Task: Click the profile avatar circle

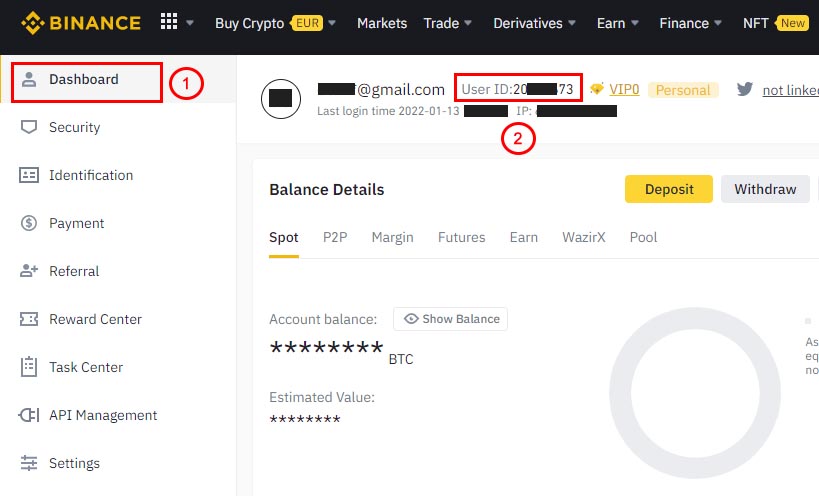Action: 280,97
